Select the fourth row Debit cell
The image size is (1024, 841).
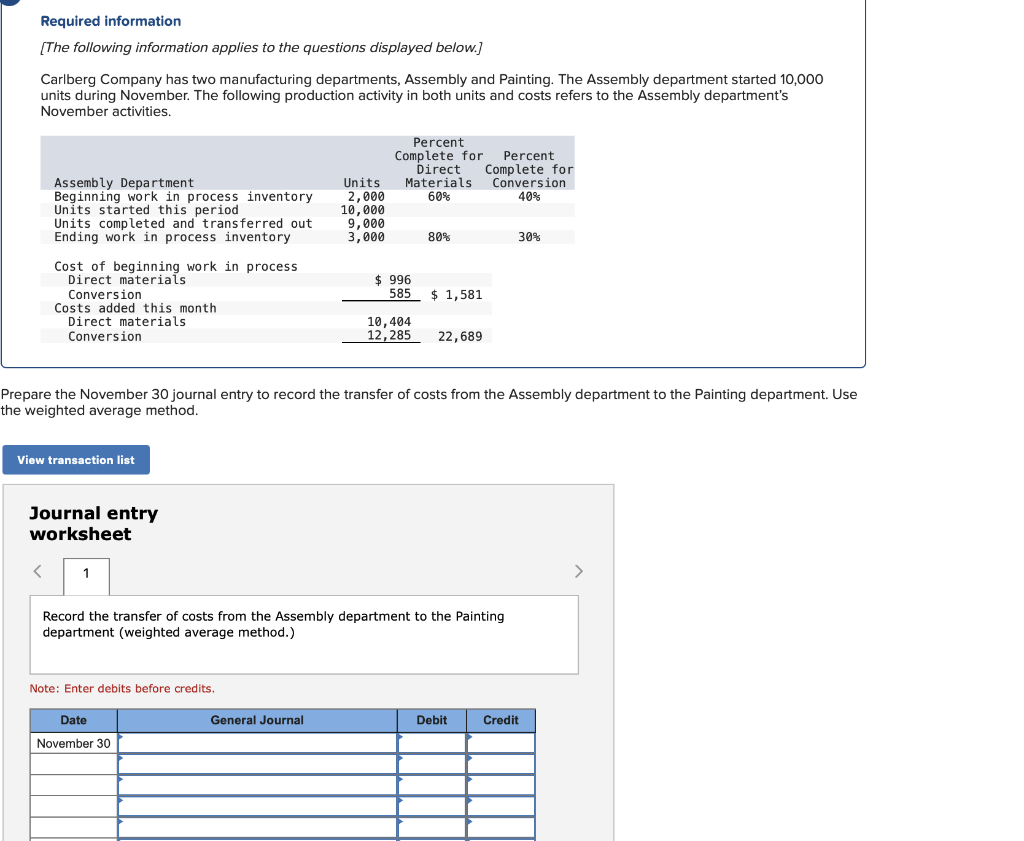tap(432, 806)
